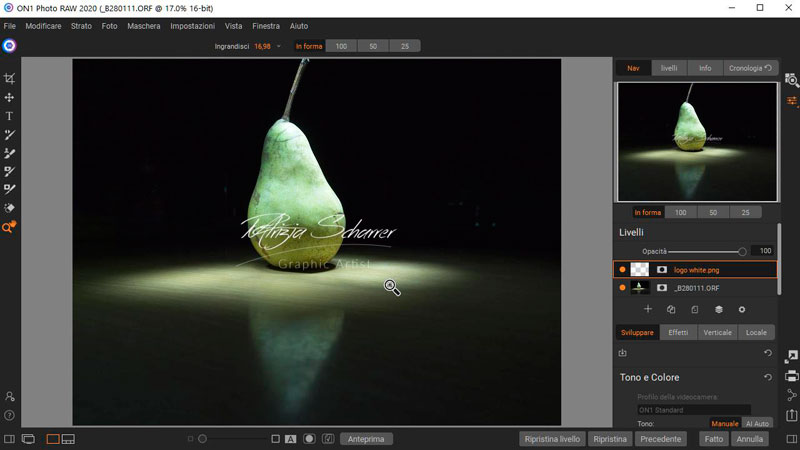Image resolution: width=800 pixels, height=450 pixels.
Task: Add a new layer with plus icon
Action: coord(648,309)
